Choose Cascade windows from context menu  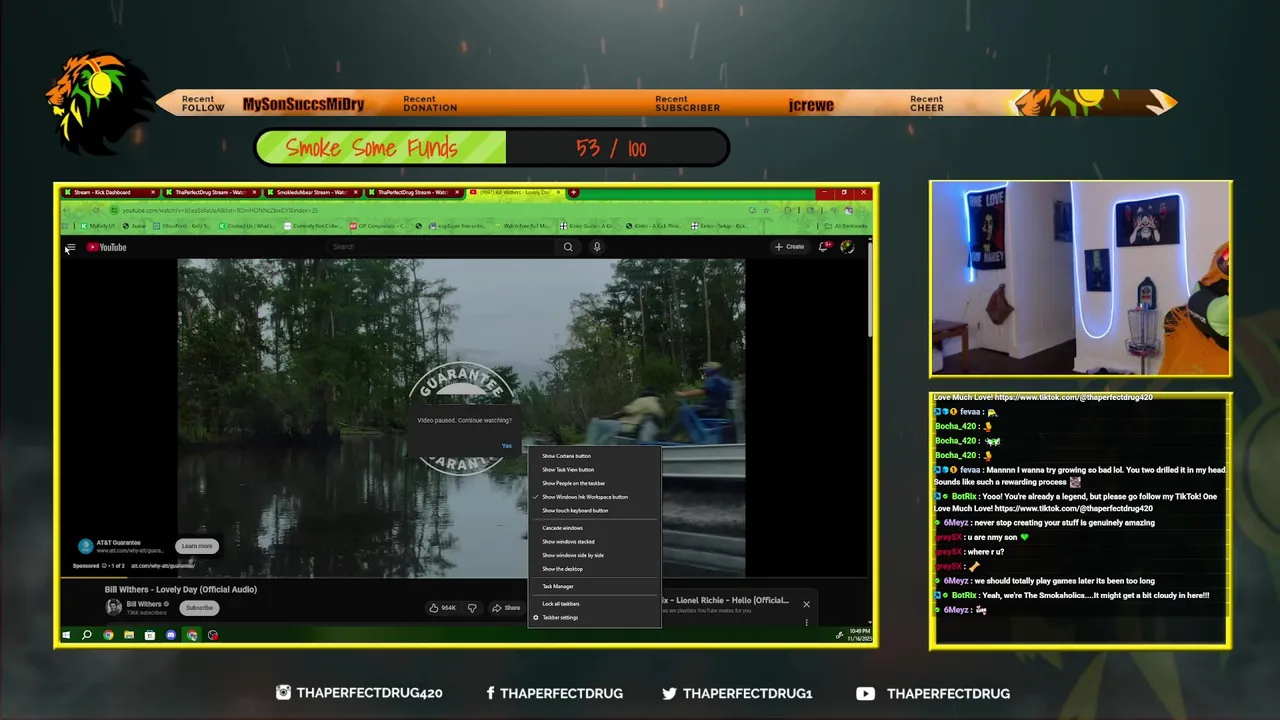(594, 528)
